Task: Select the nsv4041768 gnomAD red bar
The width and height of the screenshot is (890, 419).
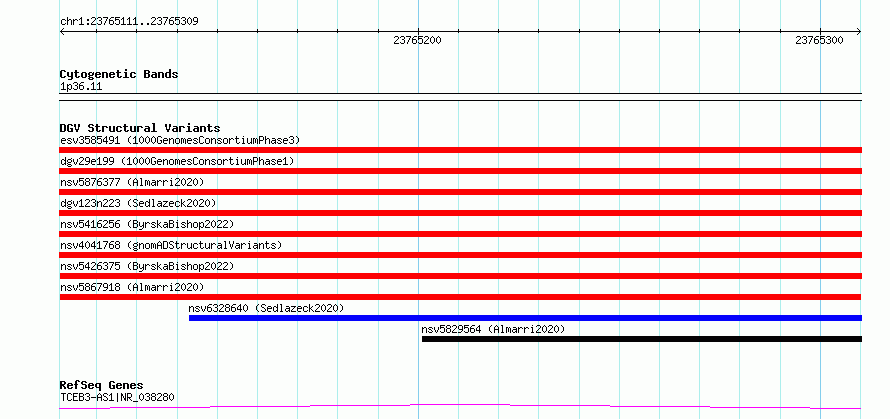Action: [460, 255]
